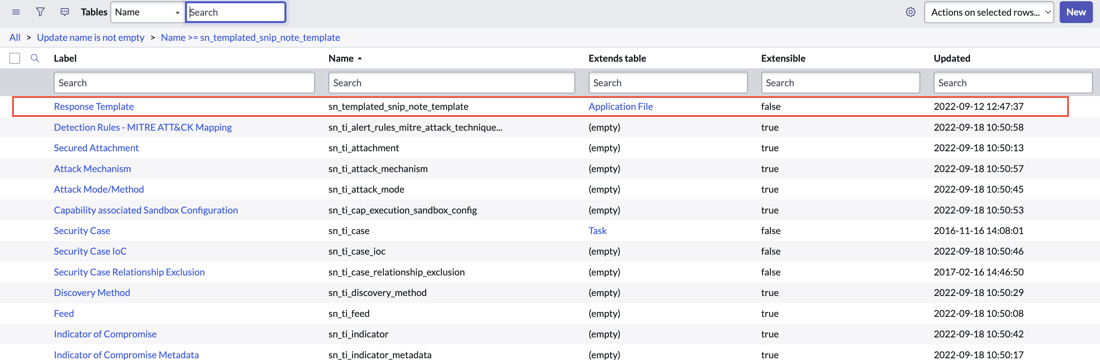Open the personalize list gear icon
Screen dimensions: 1100x362
click(911, 12)
